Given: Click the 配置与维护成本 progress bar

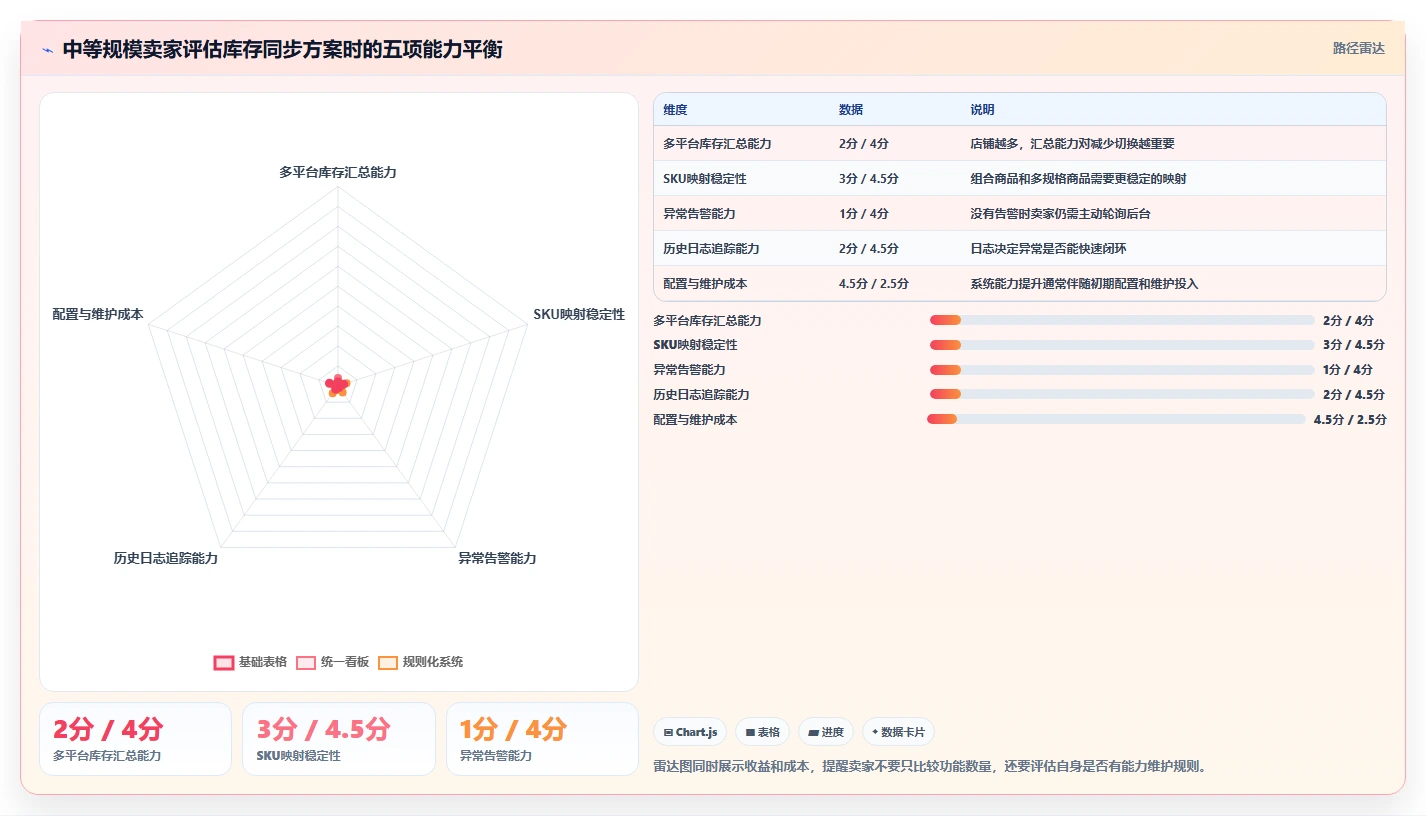Looking at the screenshot, I should click(x=1116, y=419).
